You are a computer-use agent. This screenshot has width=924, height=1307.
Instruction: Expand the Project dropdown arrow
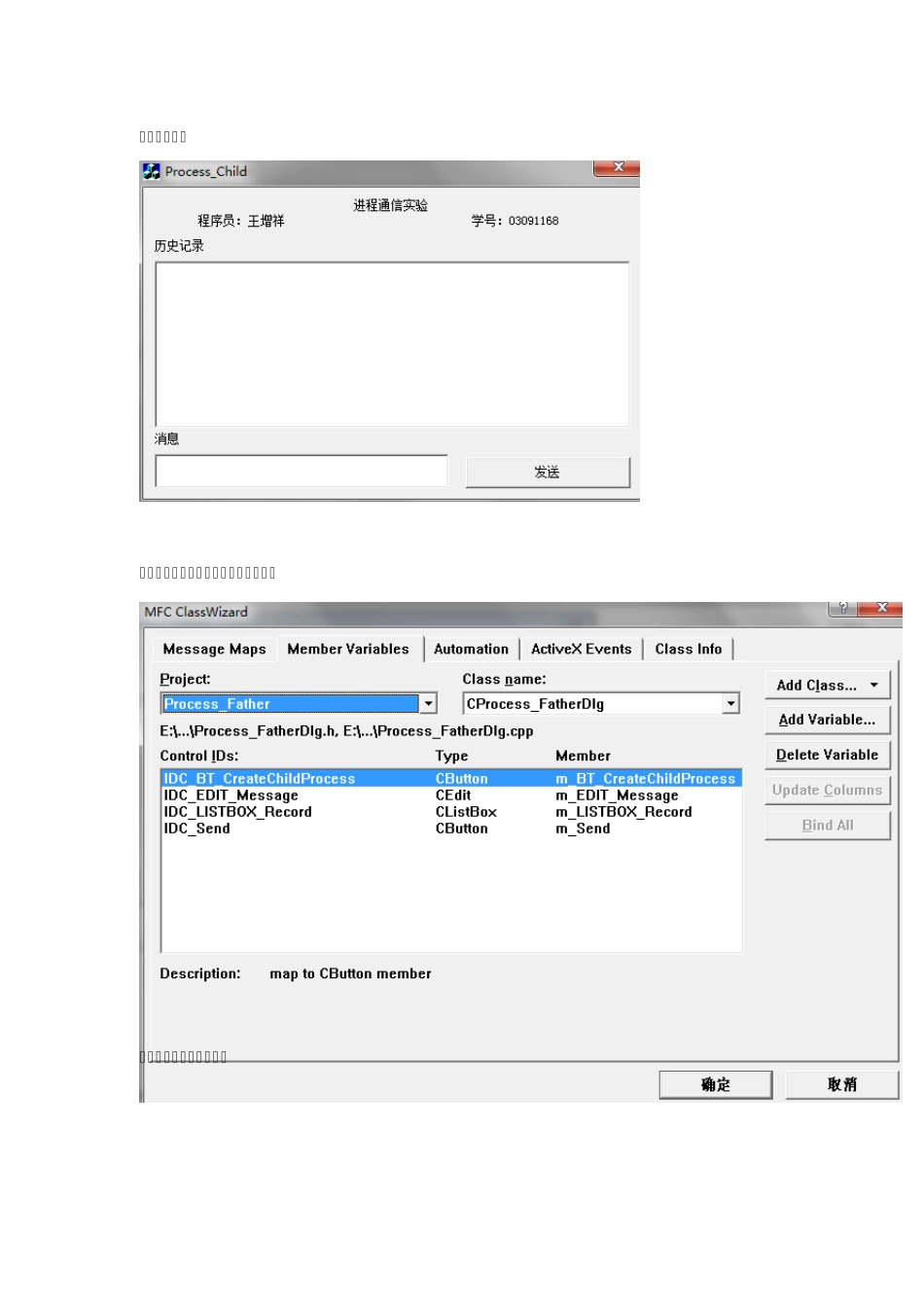click(x=428, y=703)
